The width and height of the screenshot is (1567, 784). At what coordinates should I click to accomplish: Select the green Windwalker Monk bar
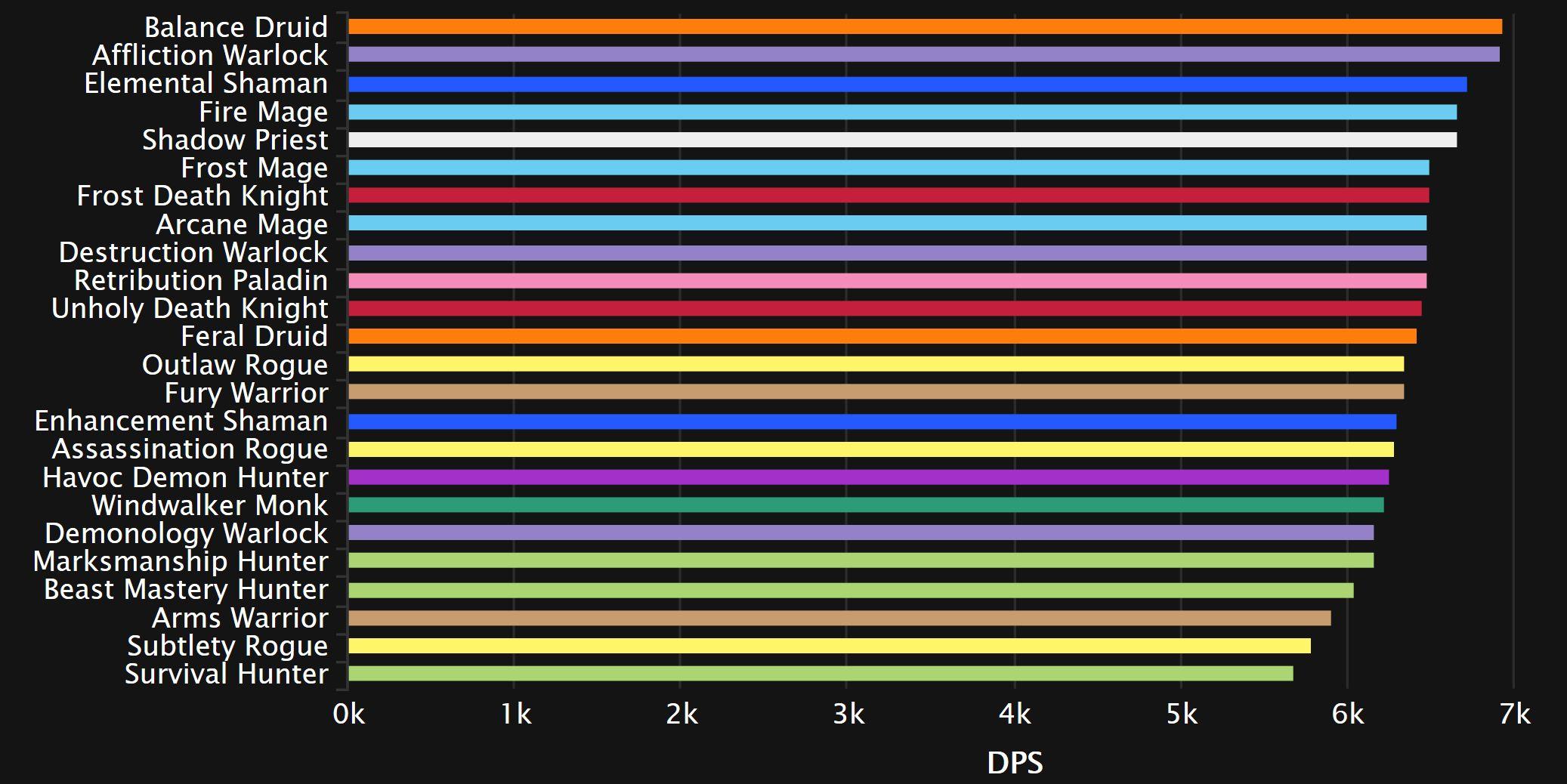866,505
